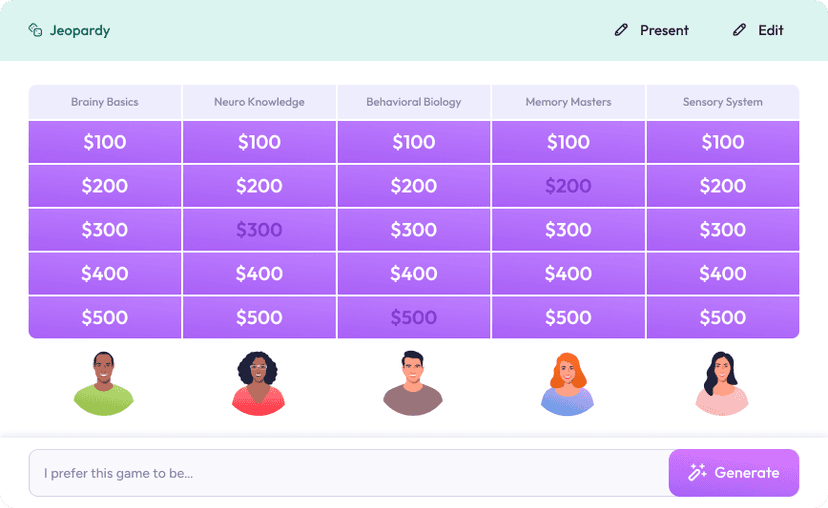Open the $400 tile under Sensory System
This screenshot has width=828, height=508.
(x=722, y=274)
